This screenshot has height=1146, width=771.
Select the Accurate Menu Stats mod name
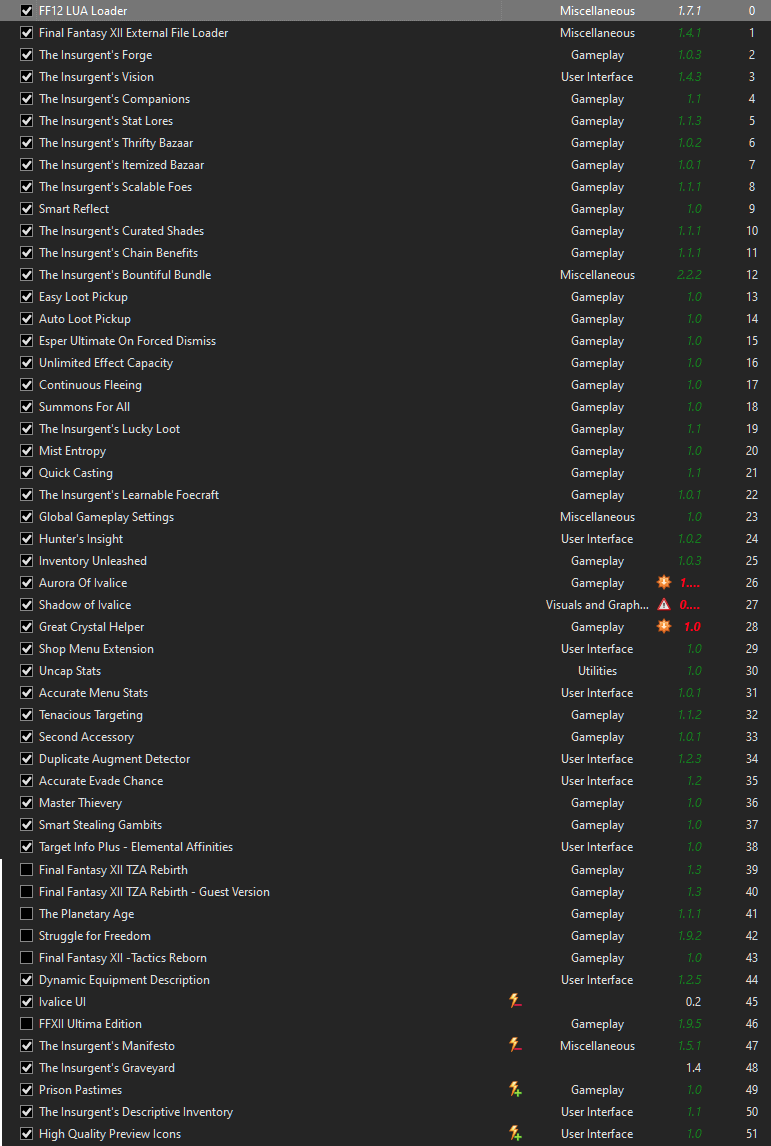pyautogui.click(x=94, y=693)
